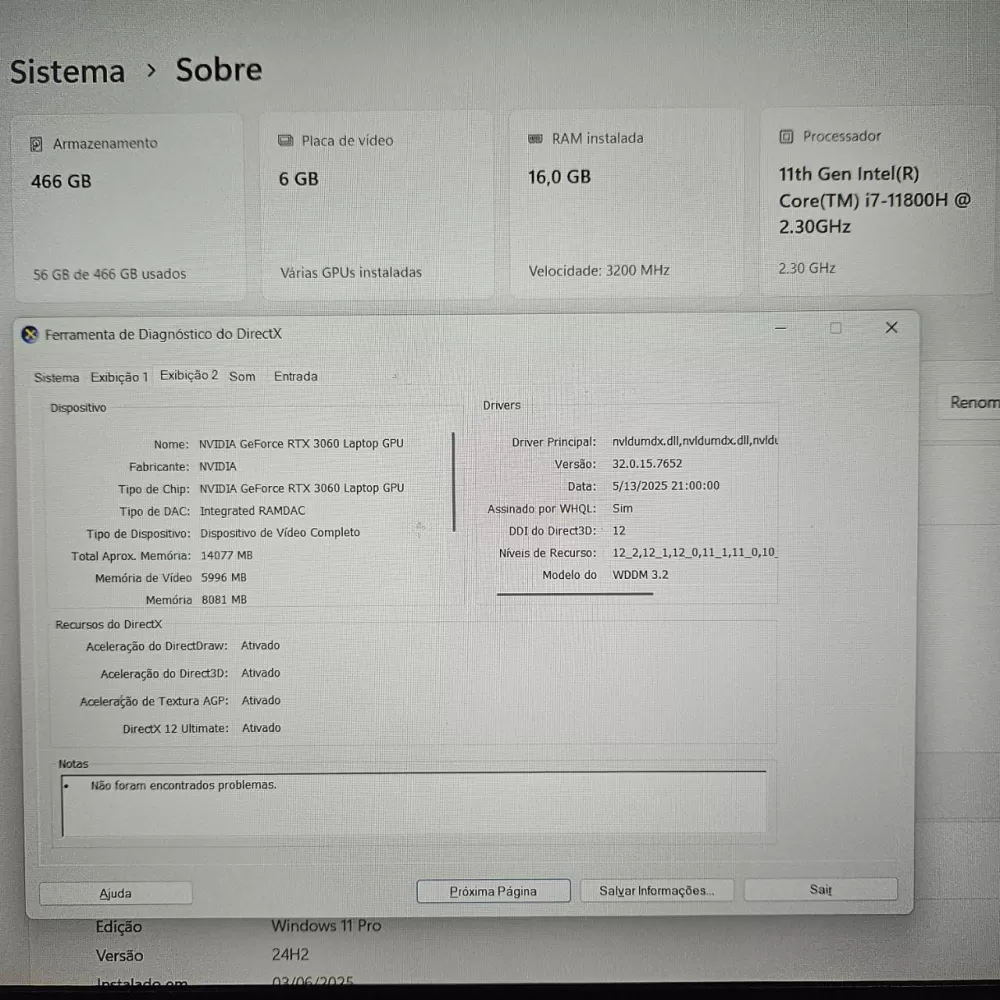Click inside the Notas text box

(415, 804)
